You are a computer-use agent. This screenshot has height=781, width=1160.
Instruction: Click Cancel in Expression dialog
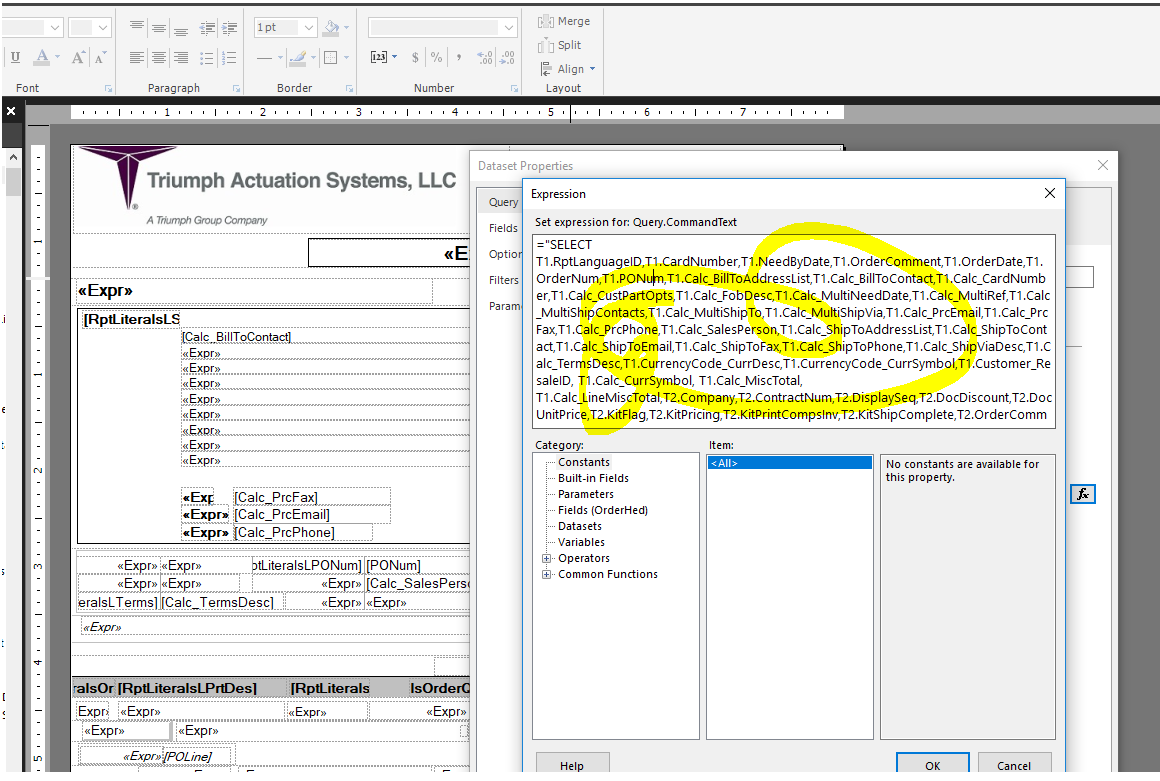(1014, 765)
